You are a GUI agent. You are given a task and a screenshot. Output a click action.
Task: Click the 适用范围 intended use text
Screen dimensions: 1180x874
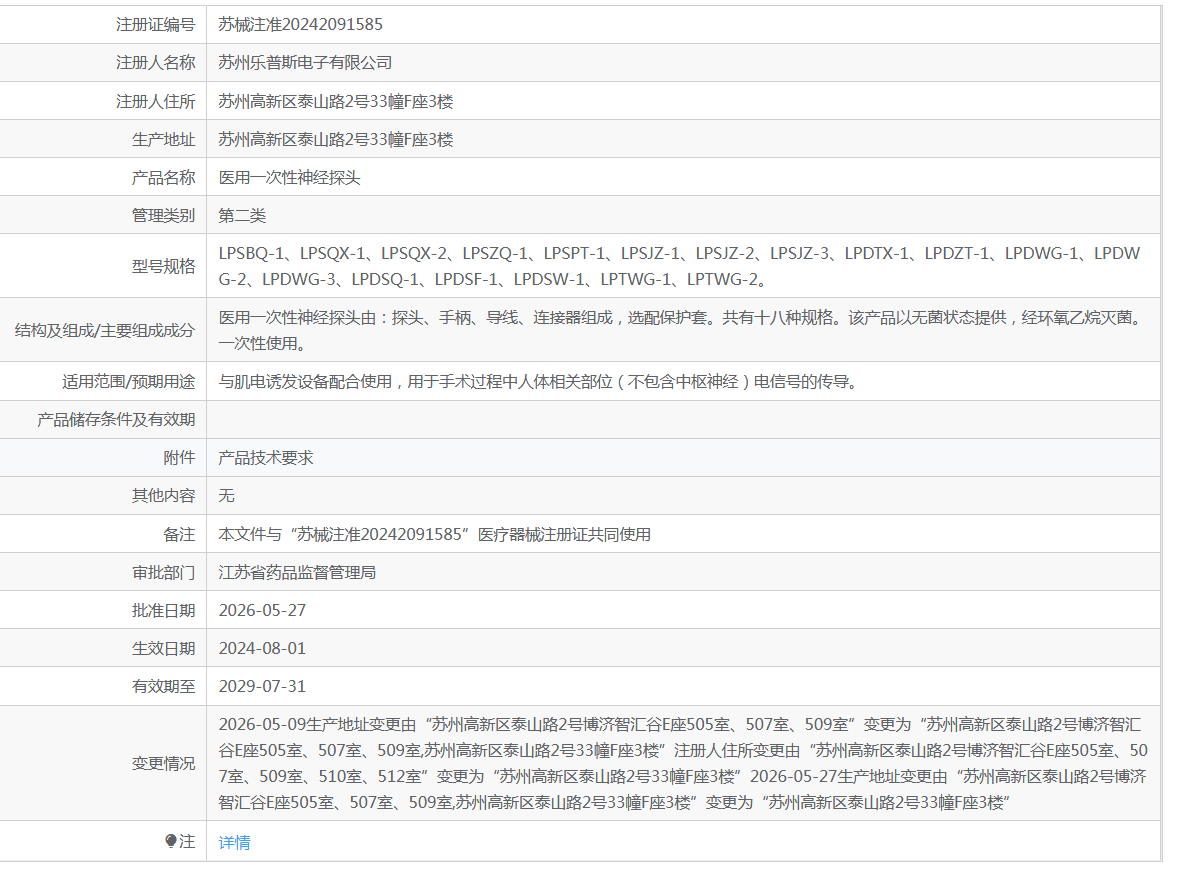[537, 382]
